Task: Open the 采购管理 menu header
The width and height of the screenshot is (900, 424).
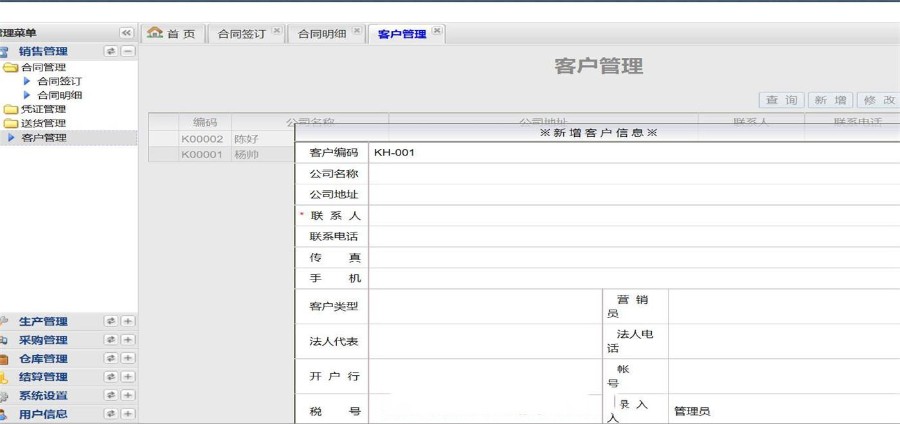Action: 43,340
